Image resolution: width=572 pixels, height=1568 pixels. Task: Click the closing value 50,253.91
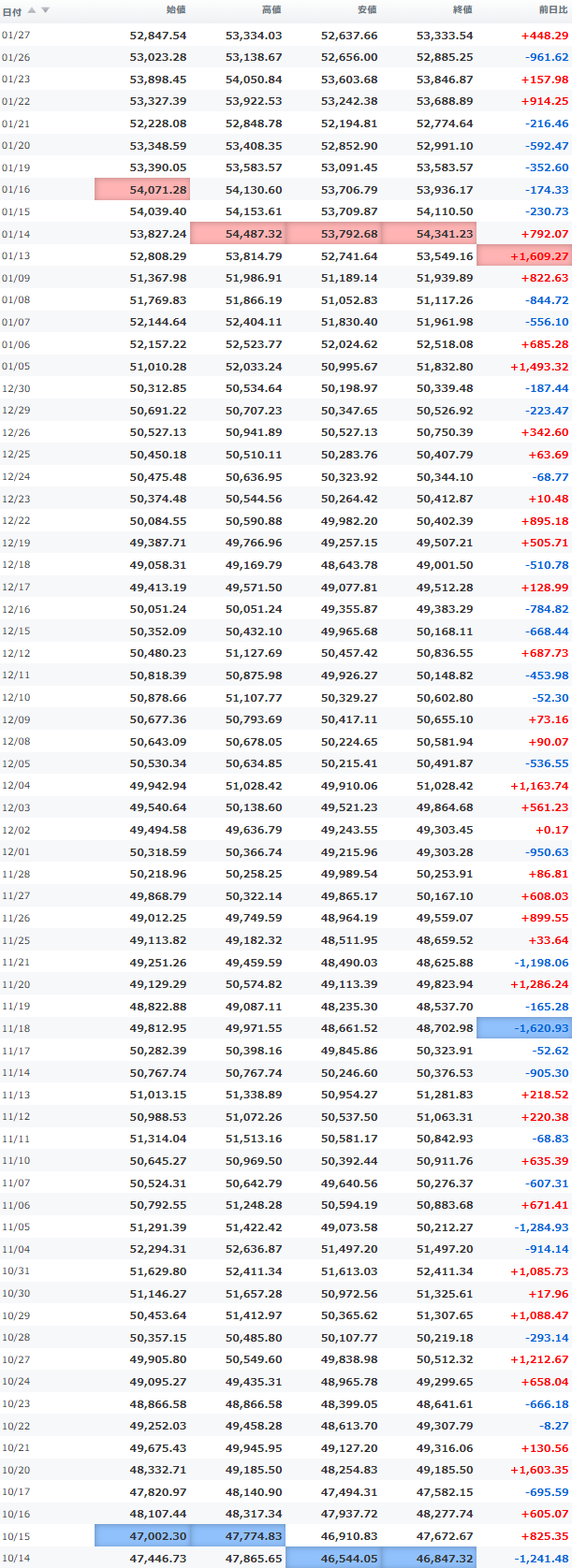coord(445,874)
